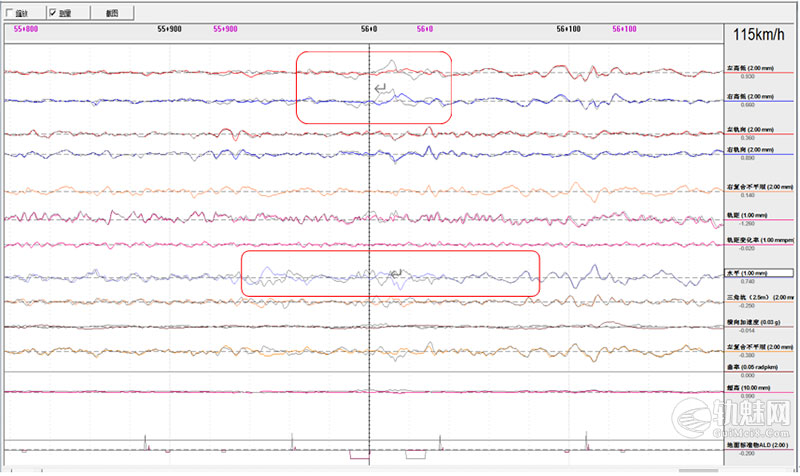Click the value under the 左轨向 label
Screen dimensions: 800x476
pos(747,138)
